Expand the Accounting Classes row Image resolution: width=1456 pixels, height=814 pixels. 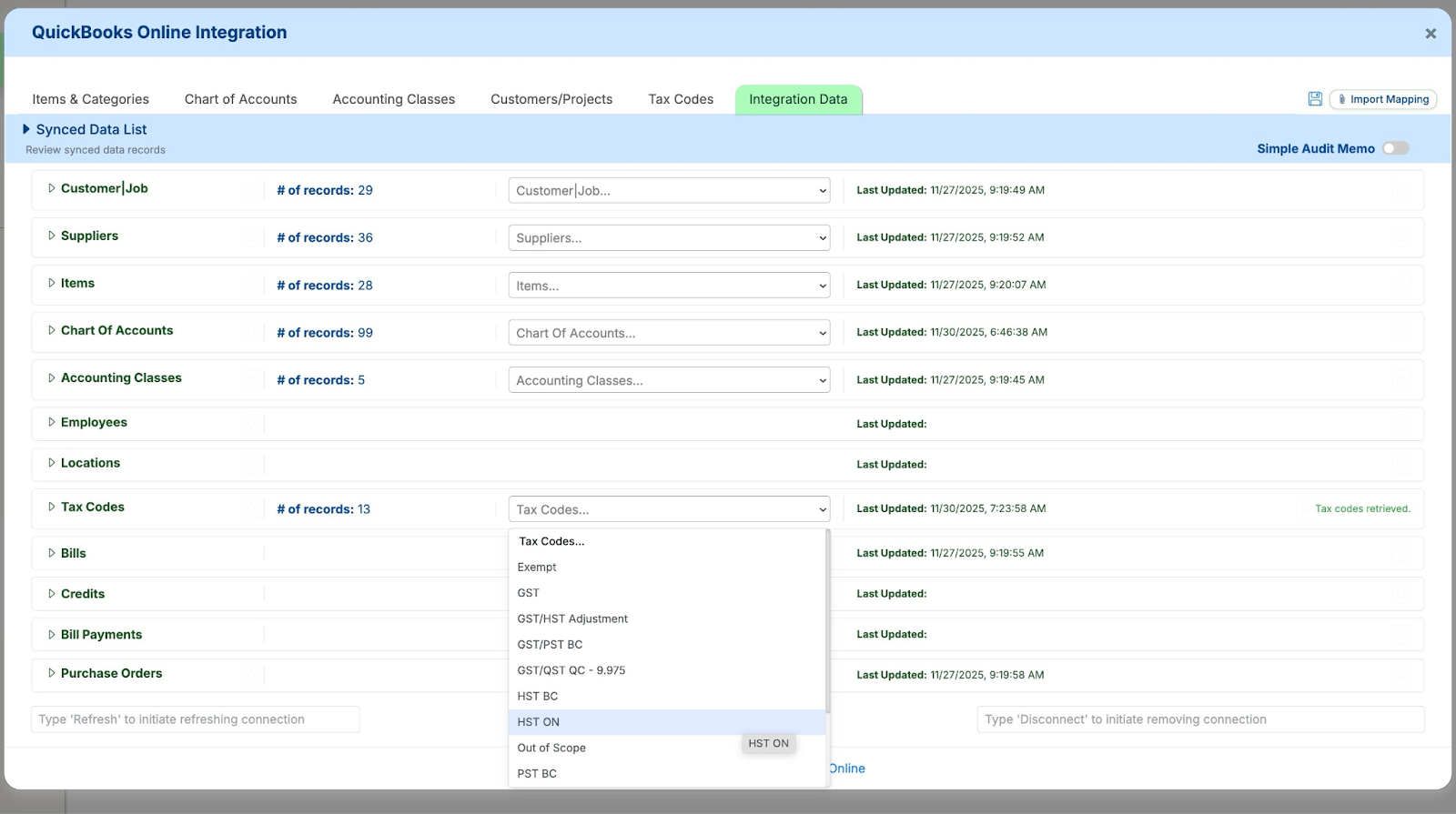pos(52,377)
